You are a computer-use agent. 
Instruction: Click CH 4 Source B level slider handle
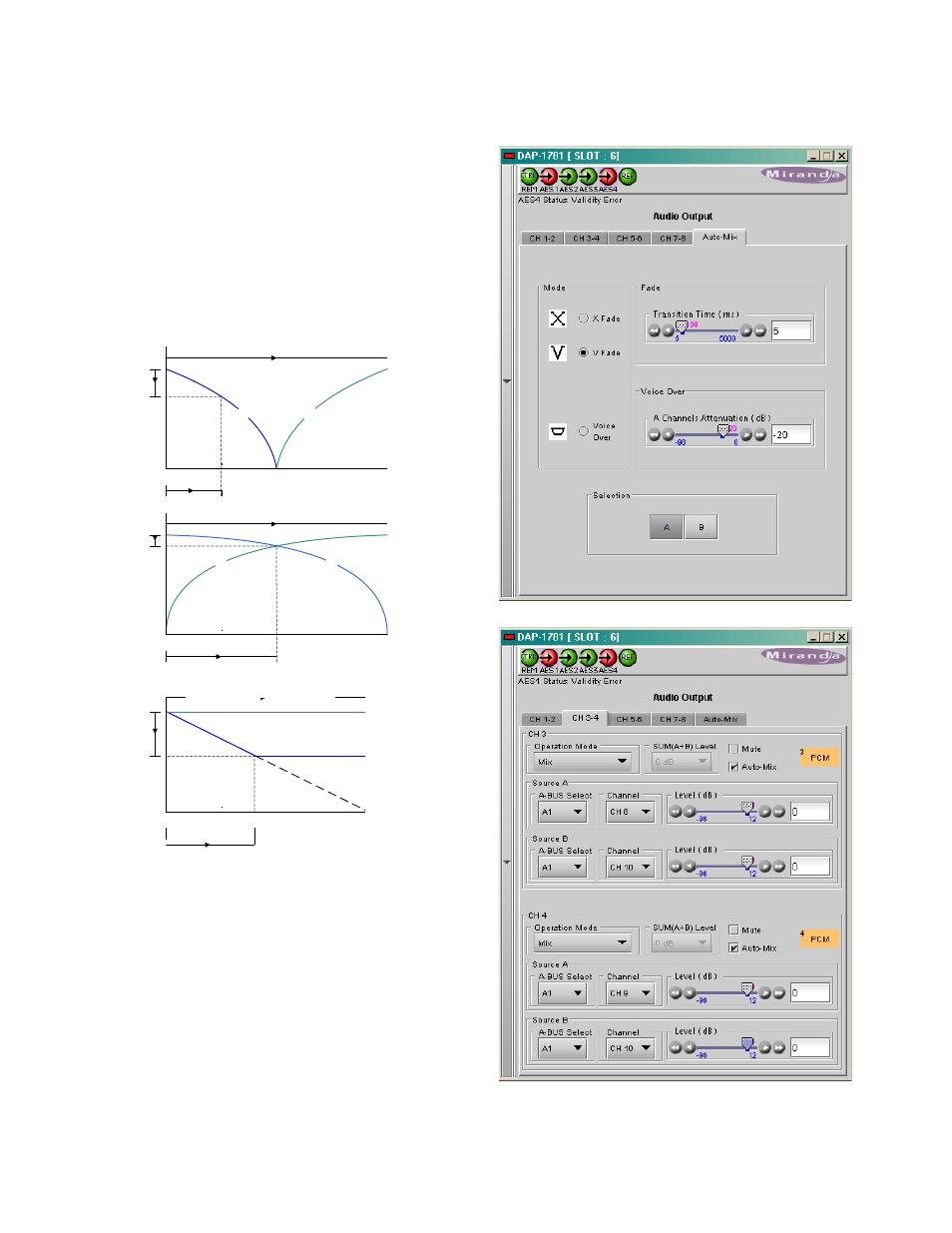pyautogui.click(x=747, y=1044)
